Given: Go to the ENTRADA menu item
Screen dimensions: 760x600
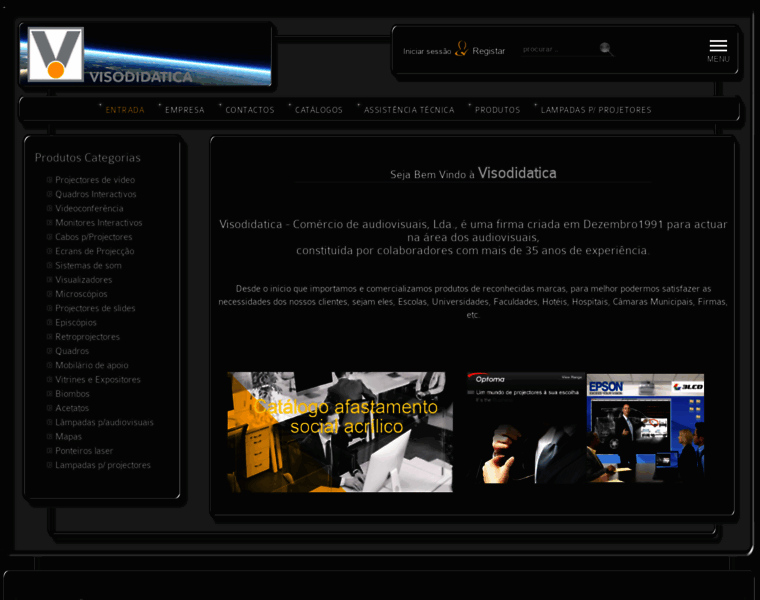Looking at the screenshot, I should (125, 110).
